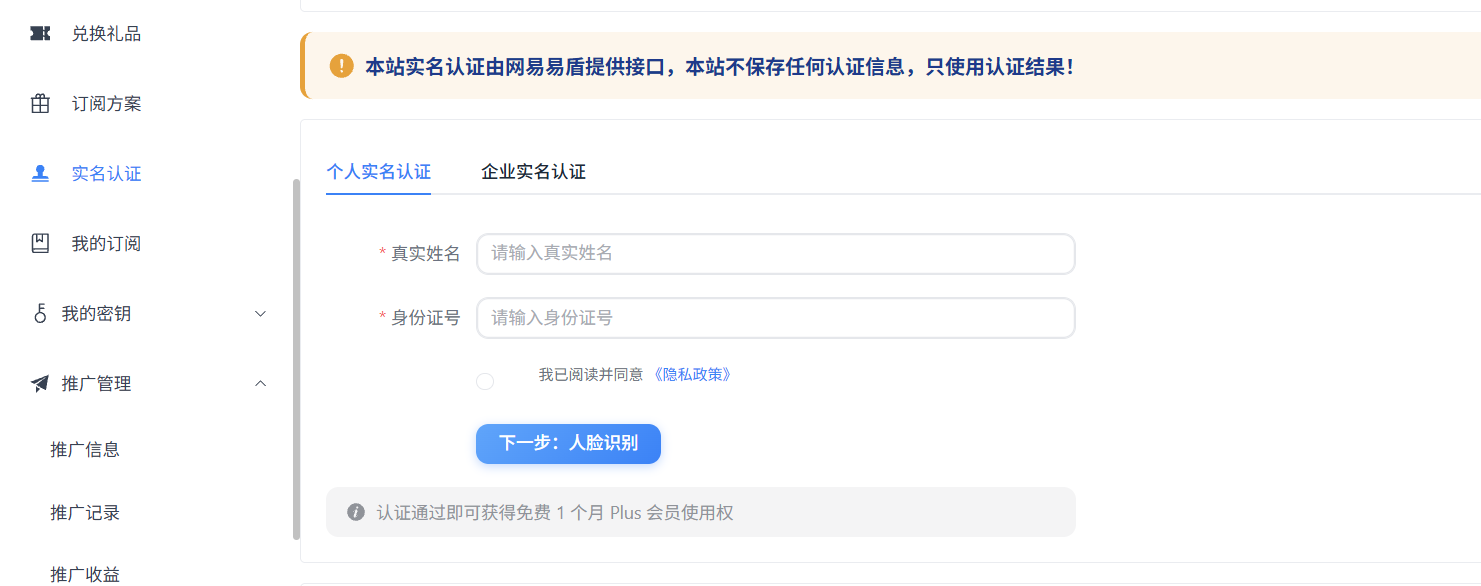Open 推广信息 submenu entry
The height and width of the screenshot is (586, 1481).
point(85,450)
